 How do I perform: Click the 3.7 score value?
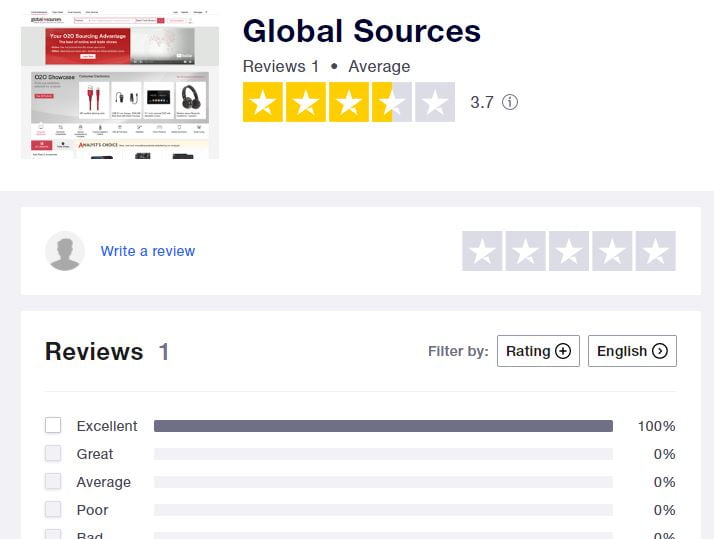(x=482, y=102)
